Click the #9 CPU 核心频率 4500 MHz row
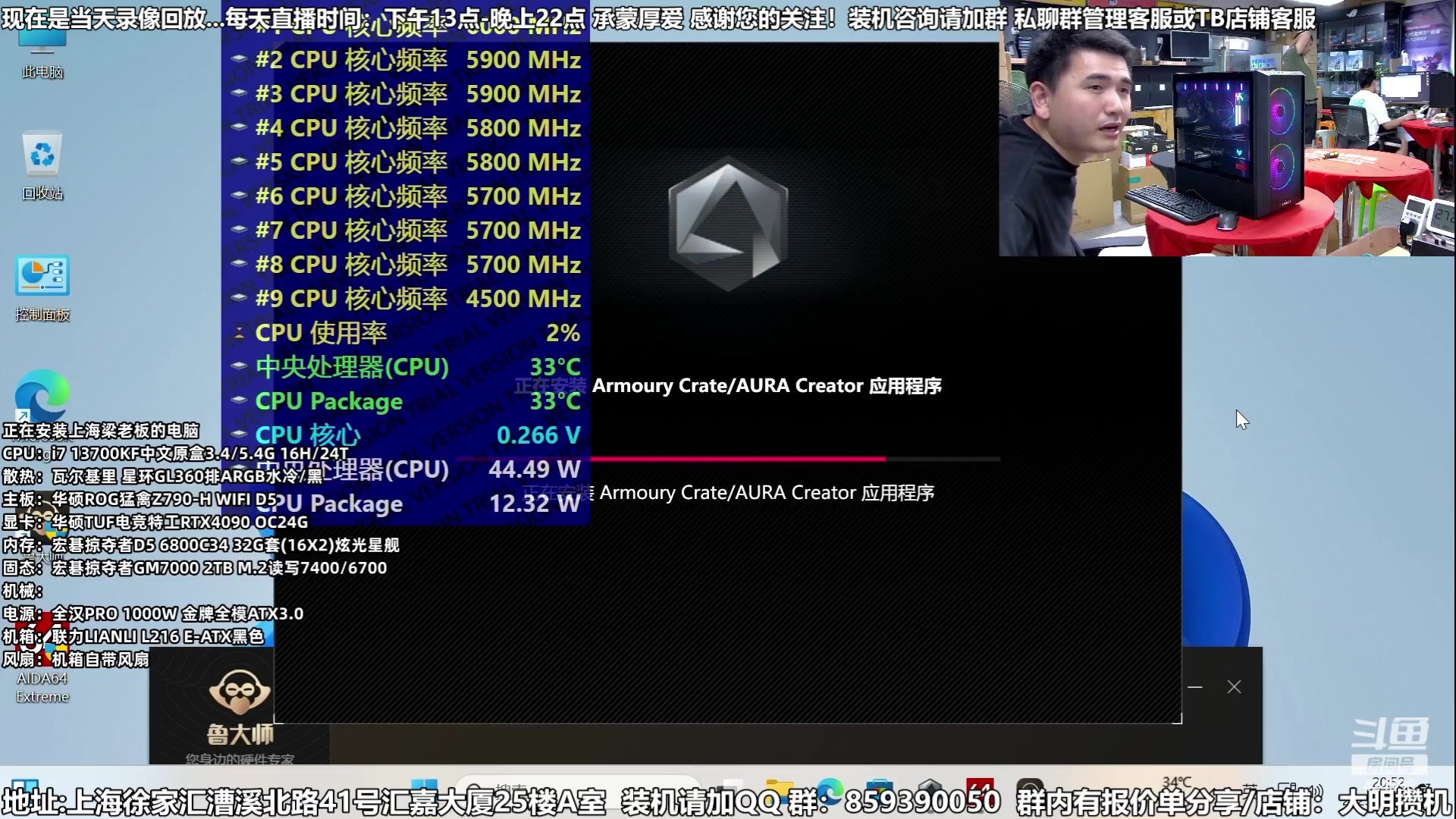Screen dimensions: 1456x819 [409, 299]
